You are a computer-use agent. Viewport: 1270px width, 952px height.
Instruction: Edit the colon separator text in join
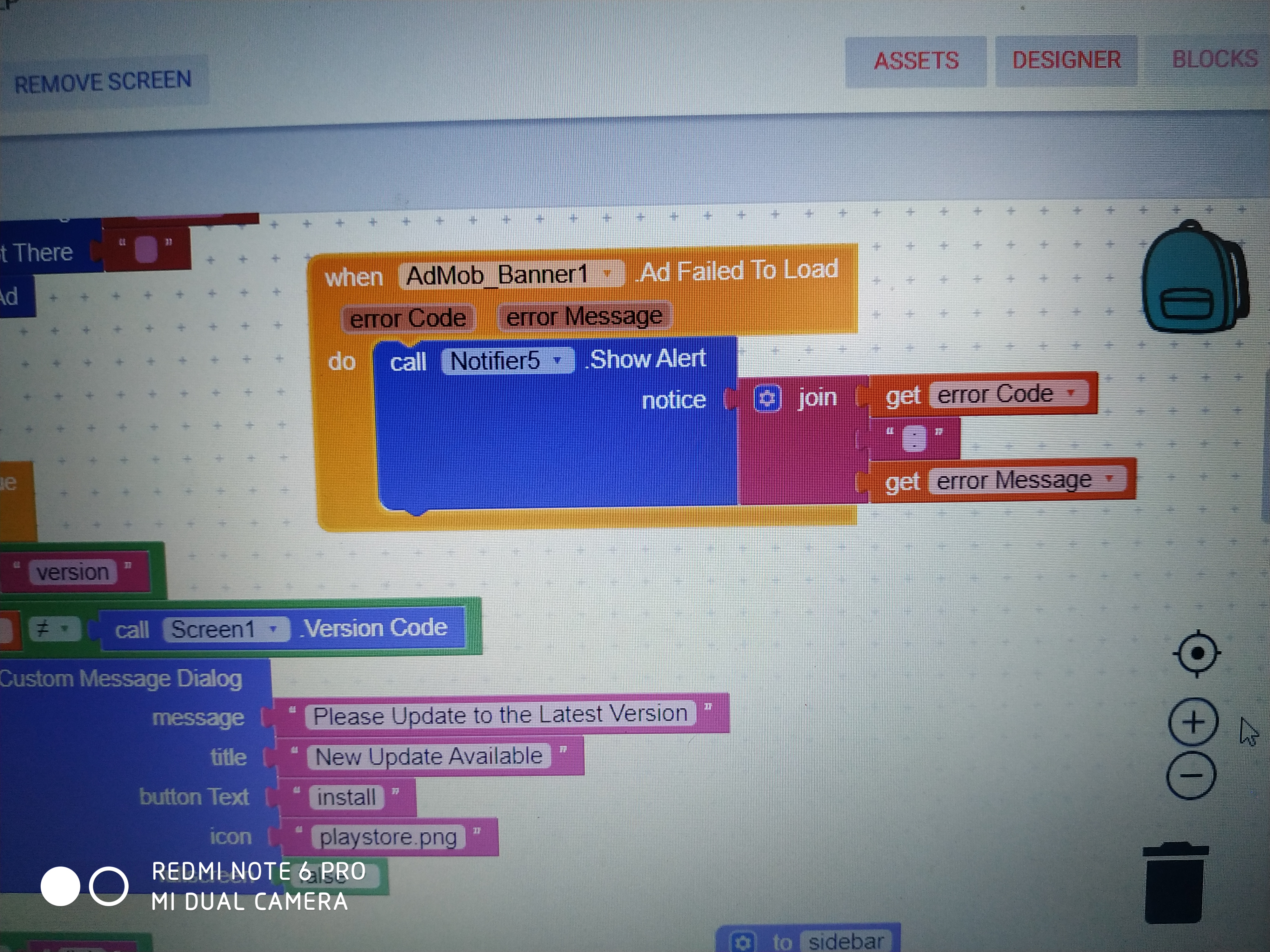point(915,439)
